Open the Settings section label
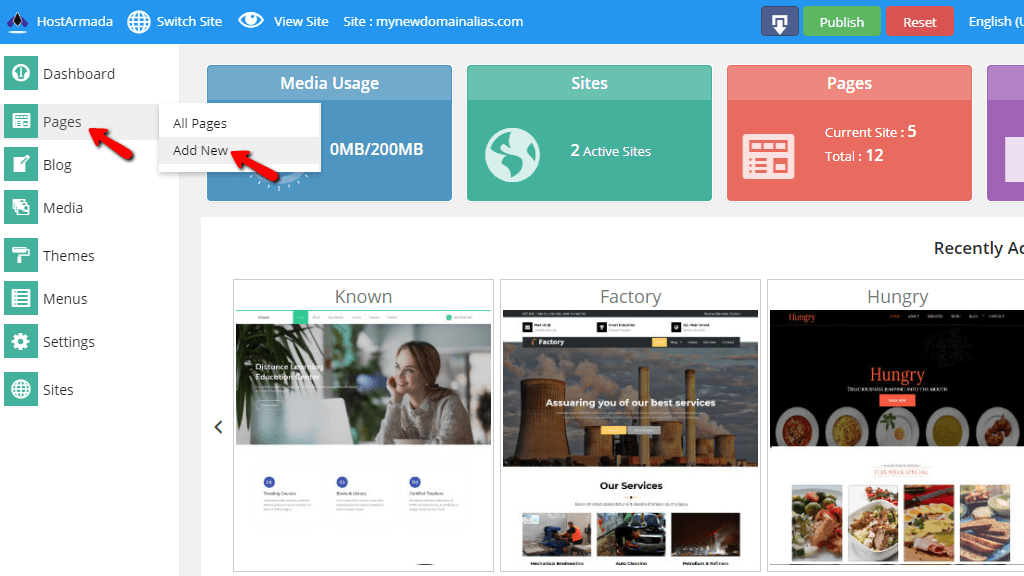Viewport: 1024px width, 576px height. 69,342
